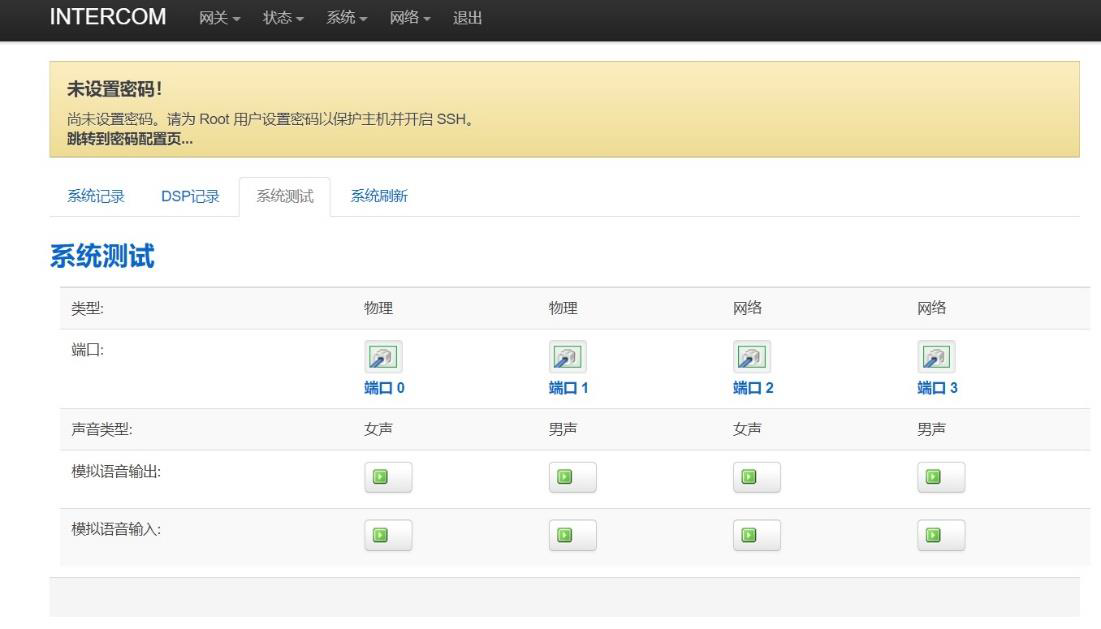The image size is (1101, 629).
Task: Play analog voice output (模拟语音输出) for port 3
Action: 941,478
